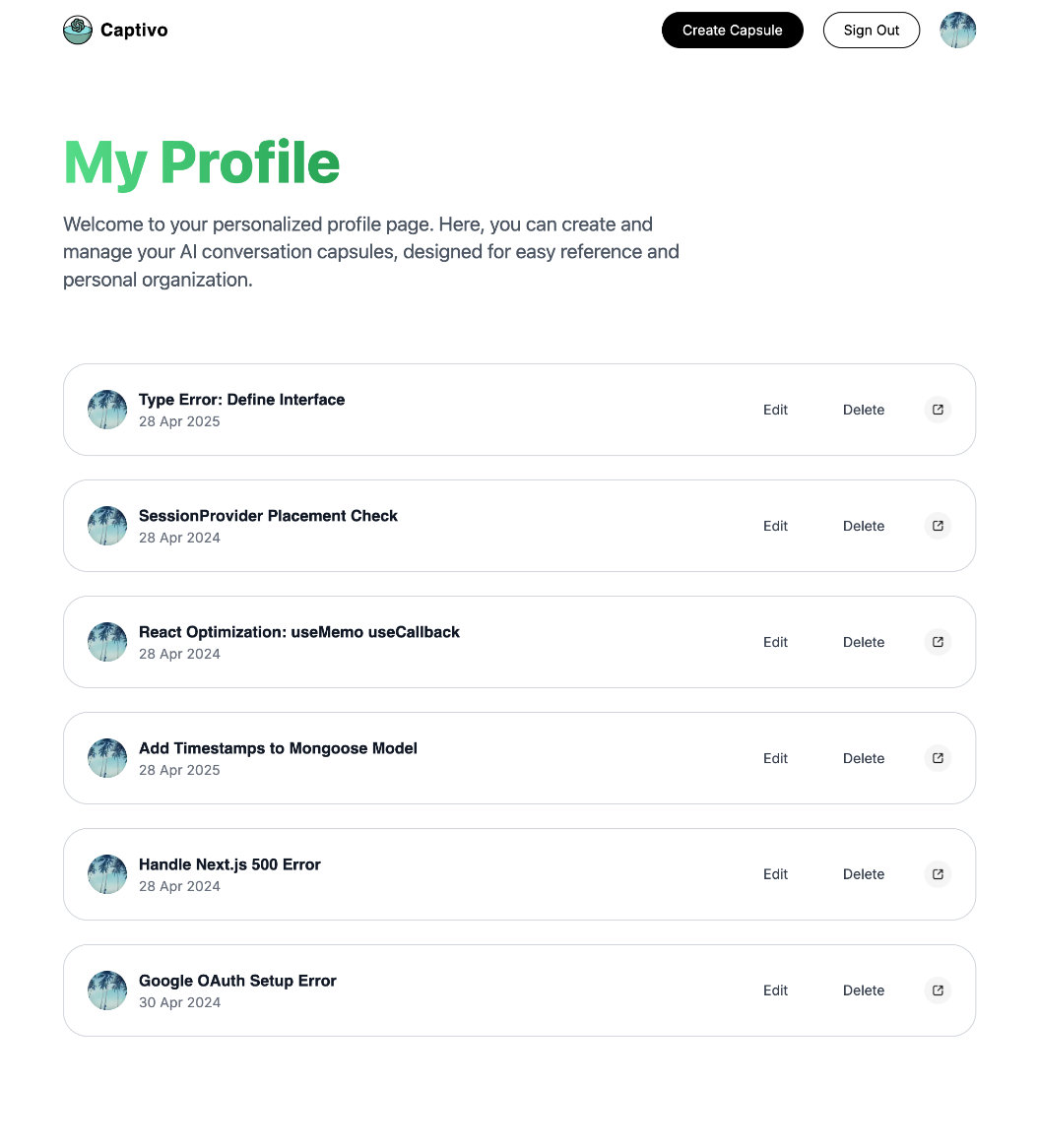The image size is (1039, 1148).
Task: Delete the Add Timestamps to Mongoose Model capsule
Action: coord(864,758)
